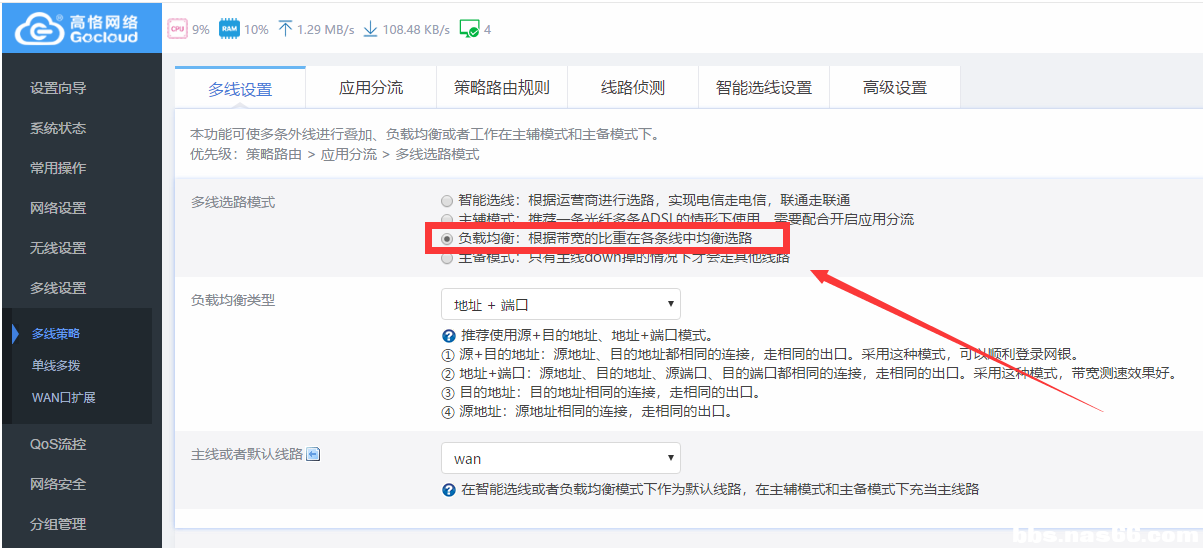
Task: Switch to 多线设置 tab
Action: (240, 88)
